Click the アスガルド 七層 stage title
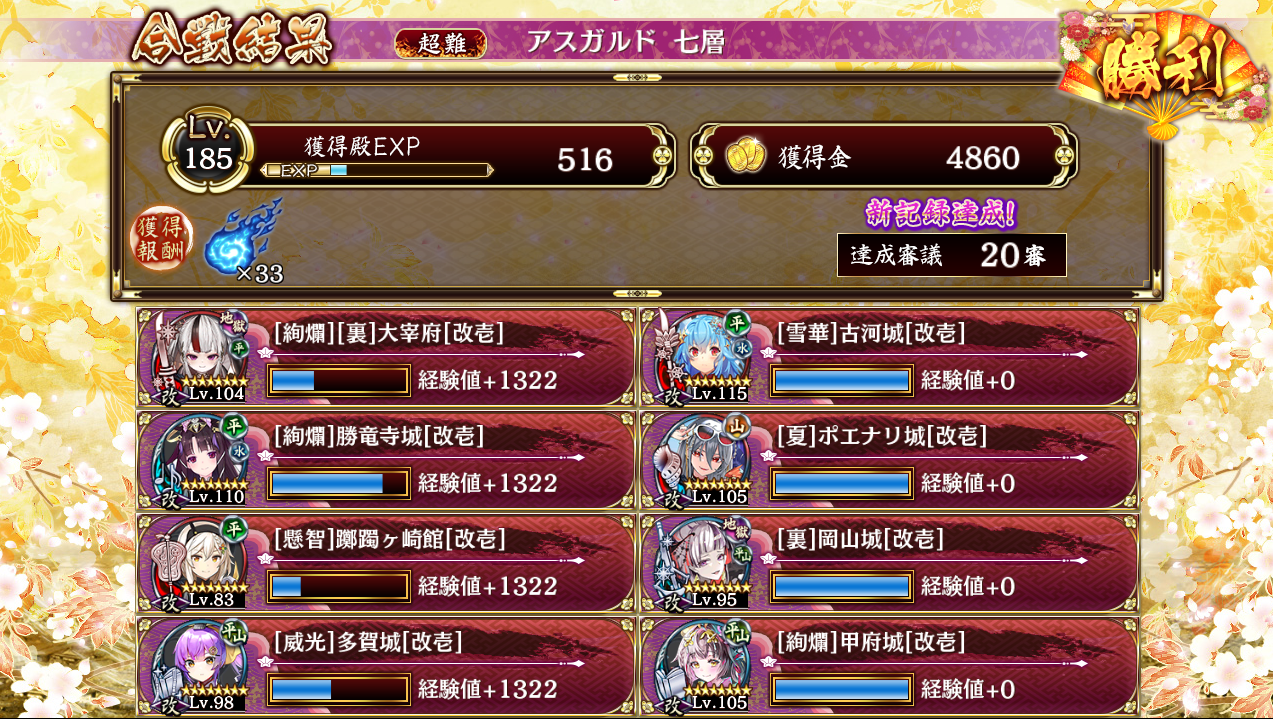 coord(625,42)
